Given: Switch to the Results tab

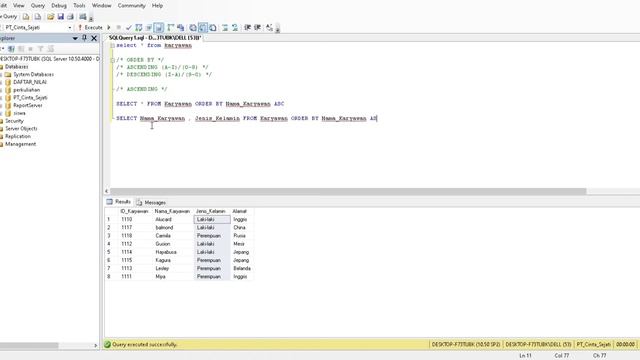Looking at the screenshot, I should pos(119,202).
